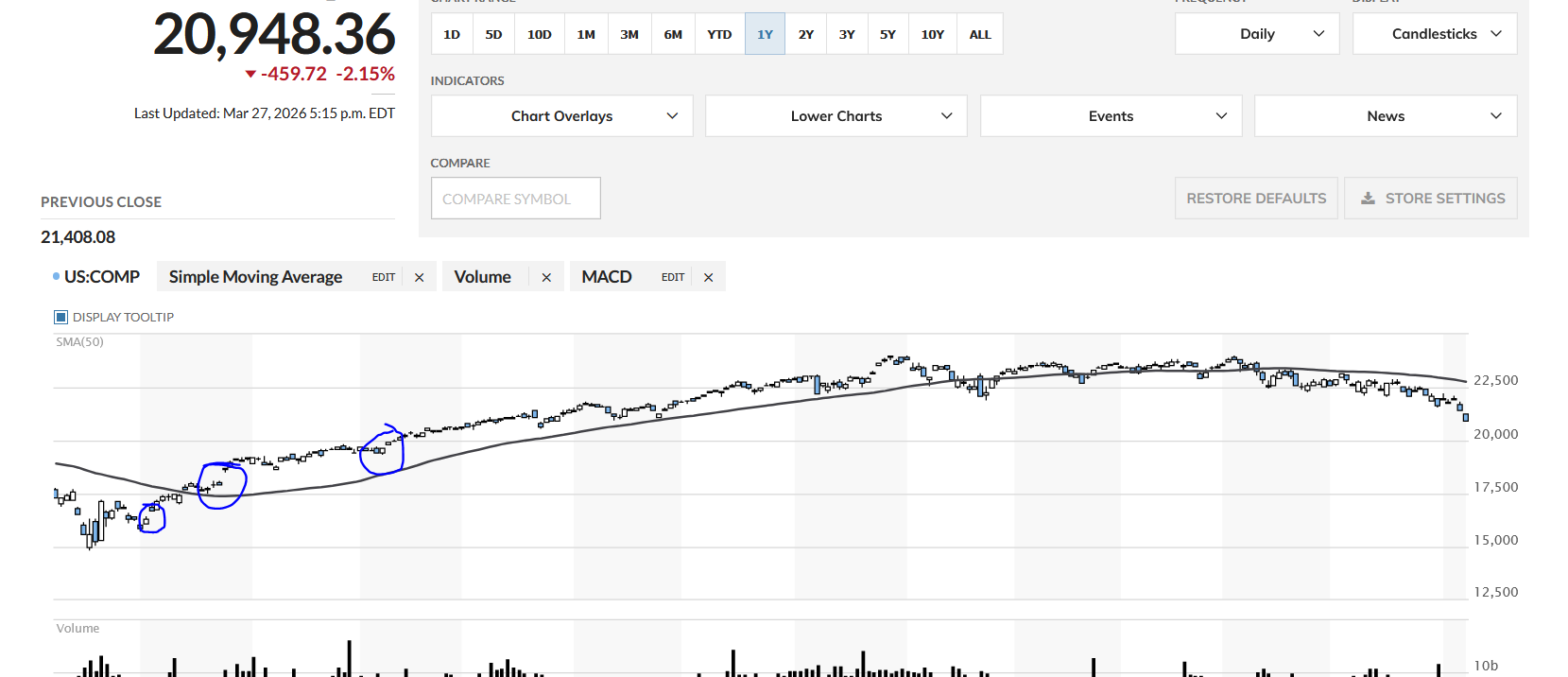
Task: Show ALL chart range
Action: pyautogui.click(x=980, y=34)
